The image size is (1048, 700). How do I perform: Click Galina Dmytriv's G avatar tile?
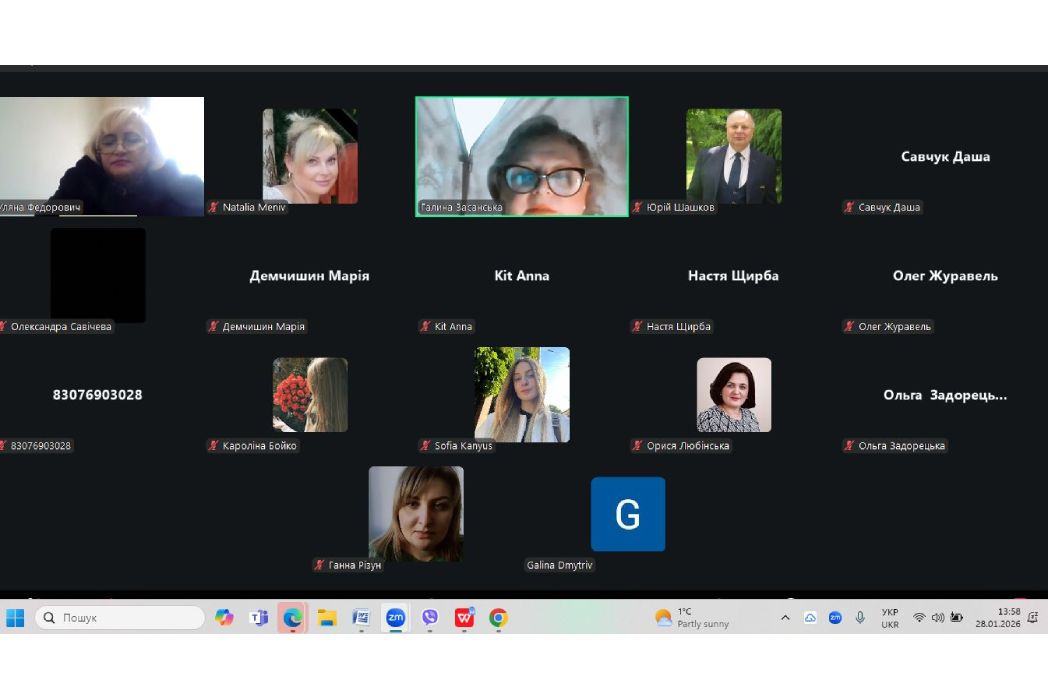pos(627,514)
